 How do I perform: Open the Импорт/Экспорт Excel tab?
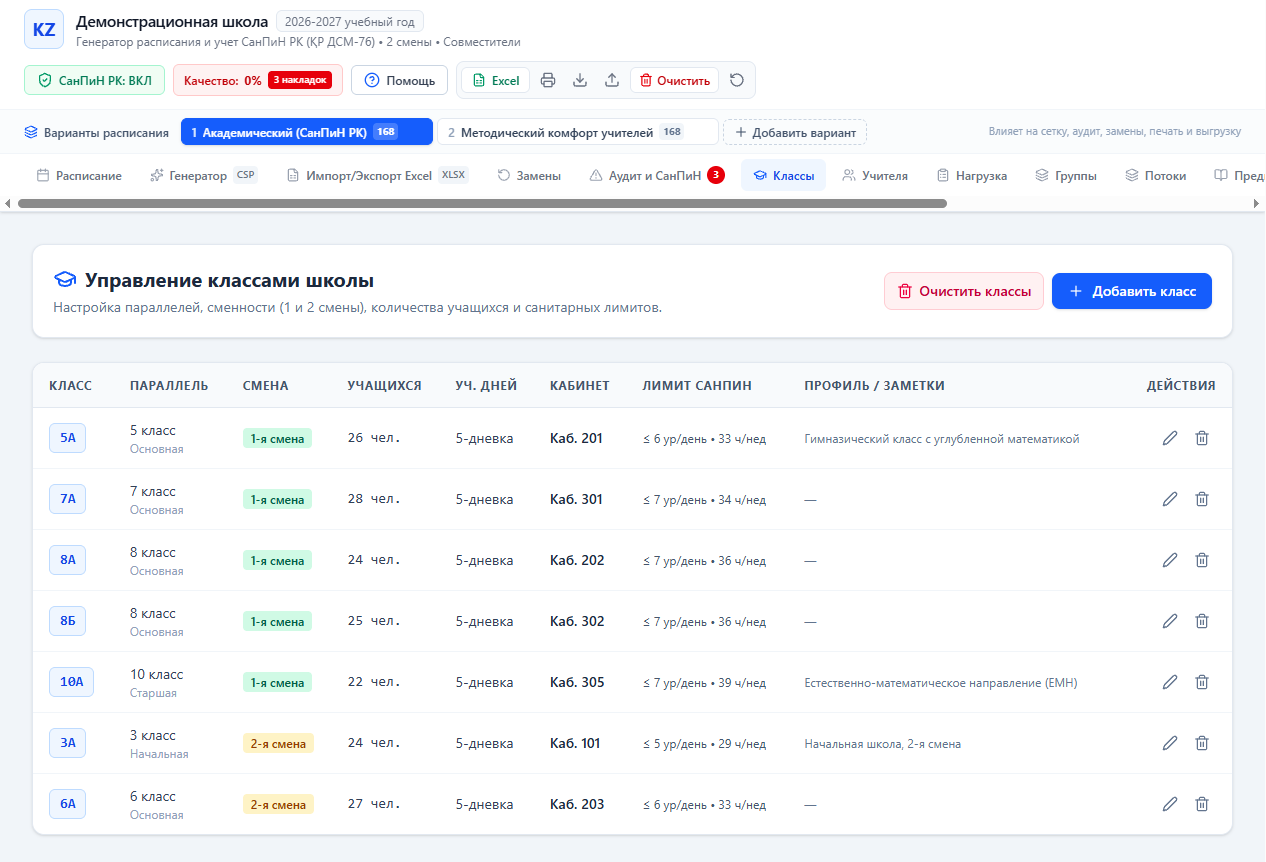376,176
